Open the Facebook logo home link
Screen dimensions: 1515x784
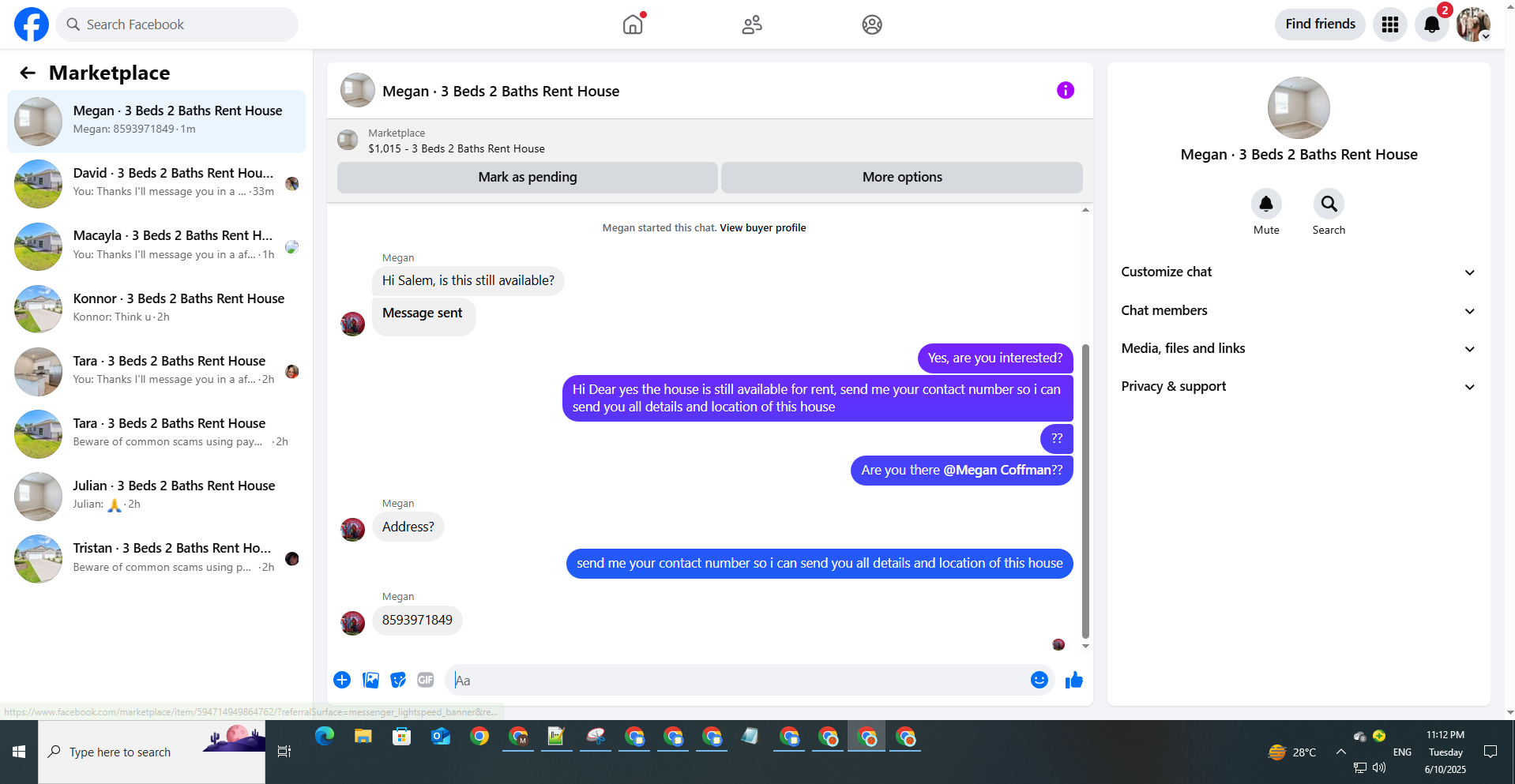(32, 24)
